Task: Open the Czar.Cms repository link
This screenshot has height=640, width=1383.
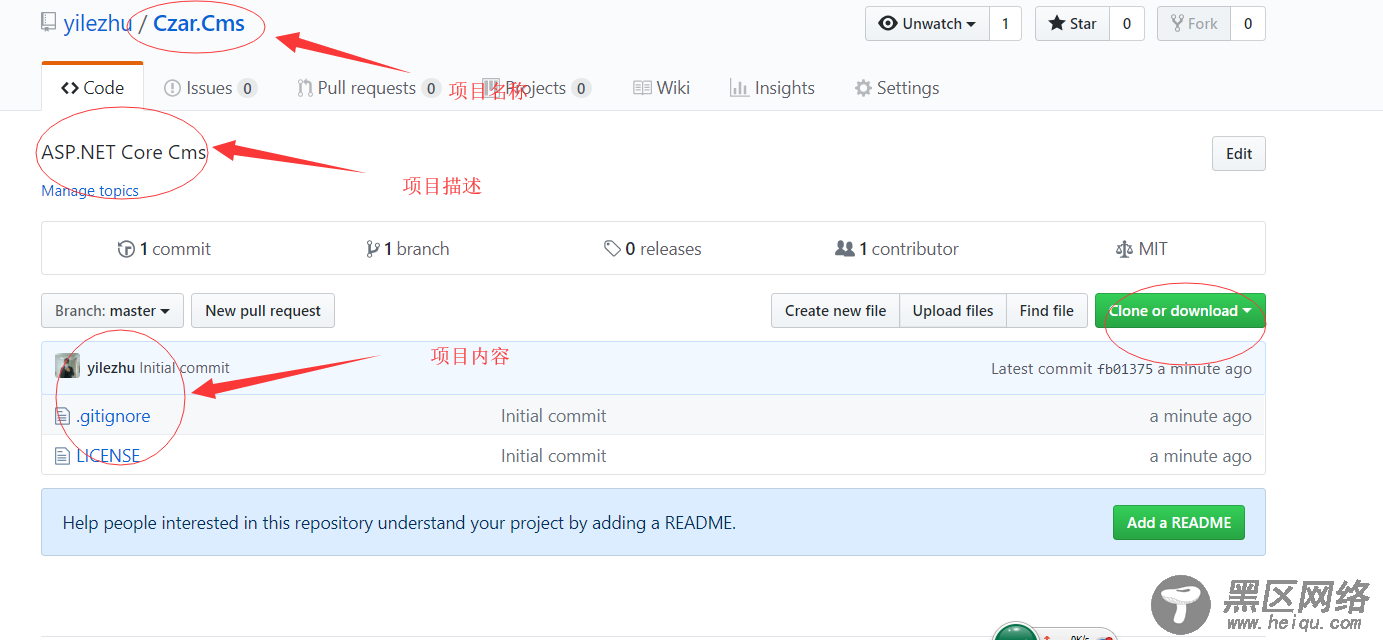Action: [199, 24]
